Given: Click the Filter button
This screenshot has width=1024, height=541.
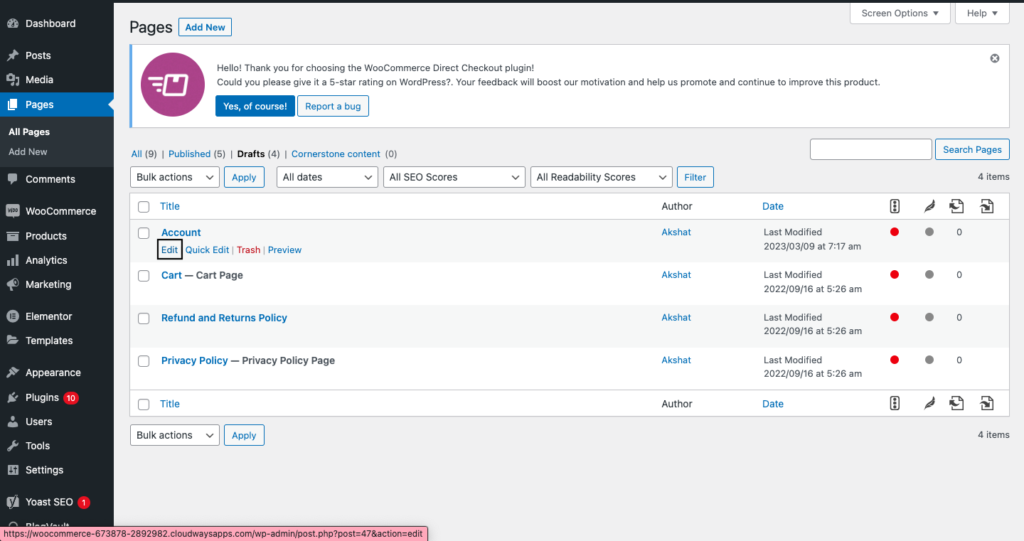Looking at the screenshot, I should click(695, 177).
